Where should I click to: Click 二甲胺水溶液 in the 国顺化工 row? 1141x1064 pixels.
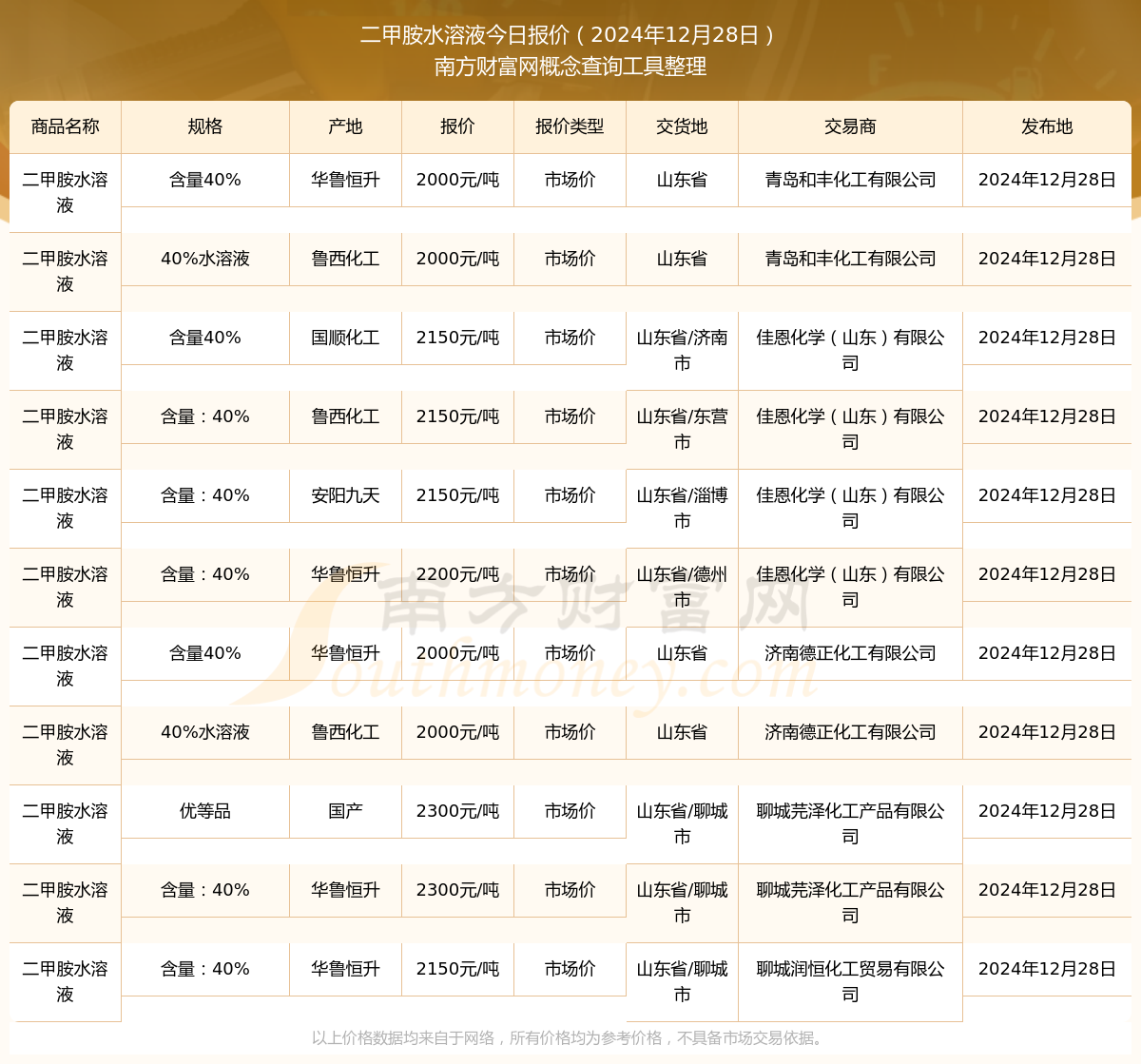tap(65, 350)
